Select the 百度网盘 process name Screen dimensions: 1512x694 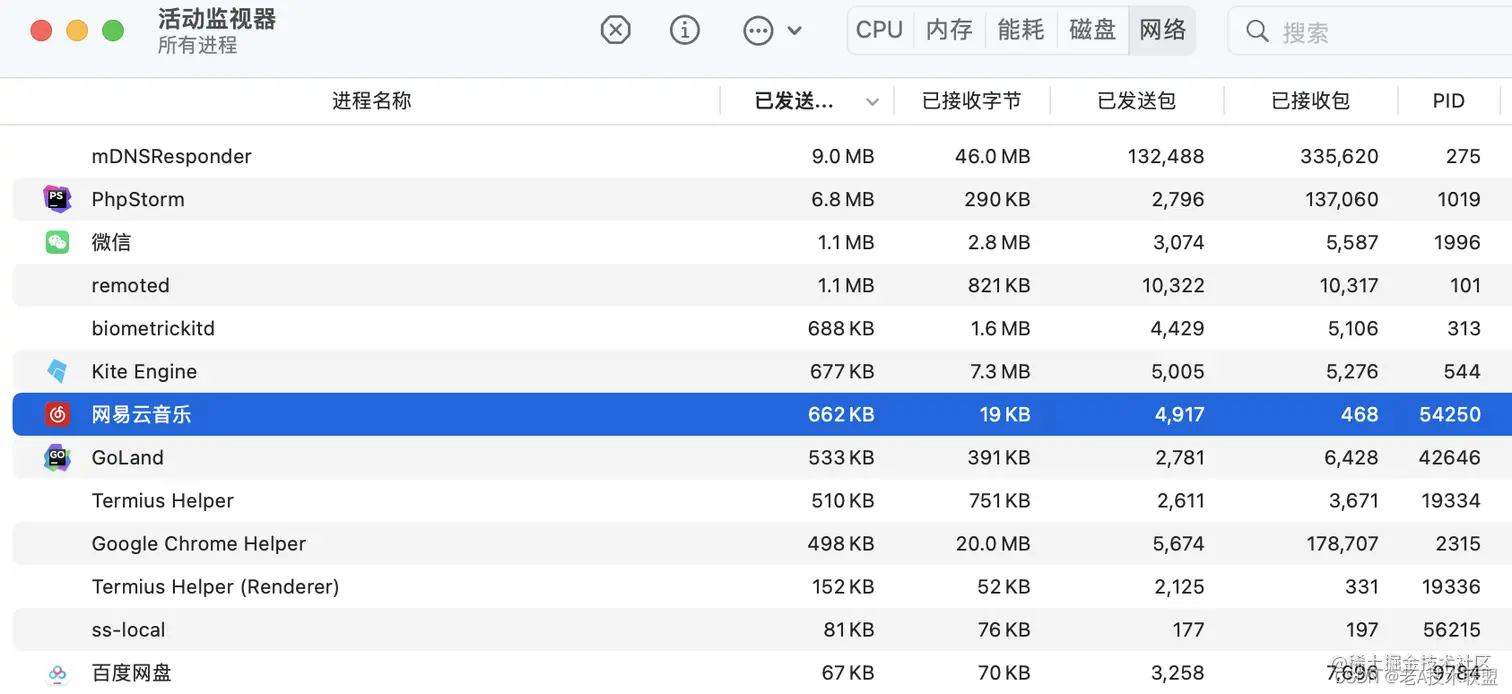[x=131, y=673]
